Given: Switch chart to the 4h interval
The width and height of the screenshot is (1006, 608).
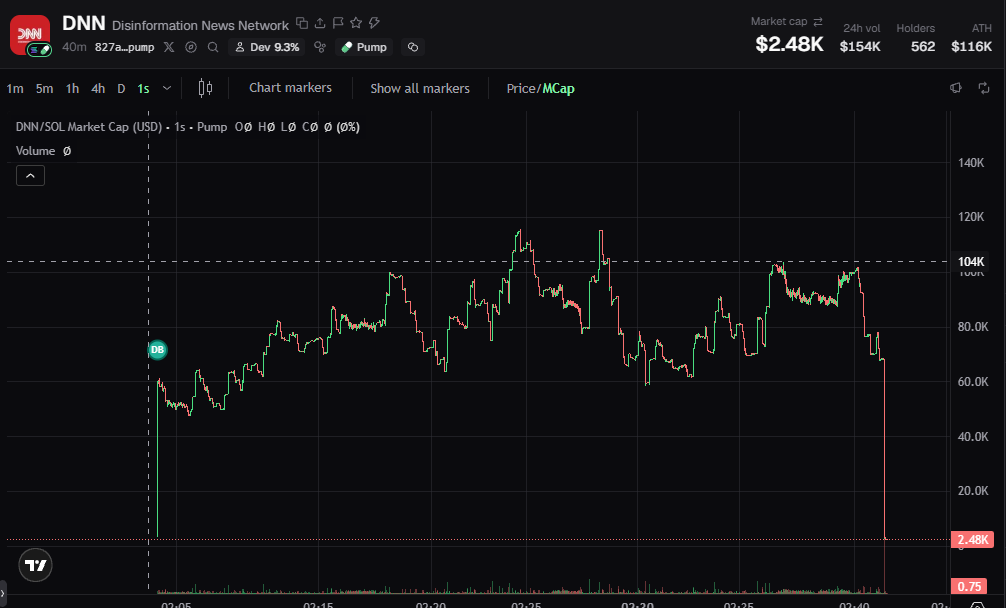Looking at the screenshot, I should tap(98, 89).
